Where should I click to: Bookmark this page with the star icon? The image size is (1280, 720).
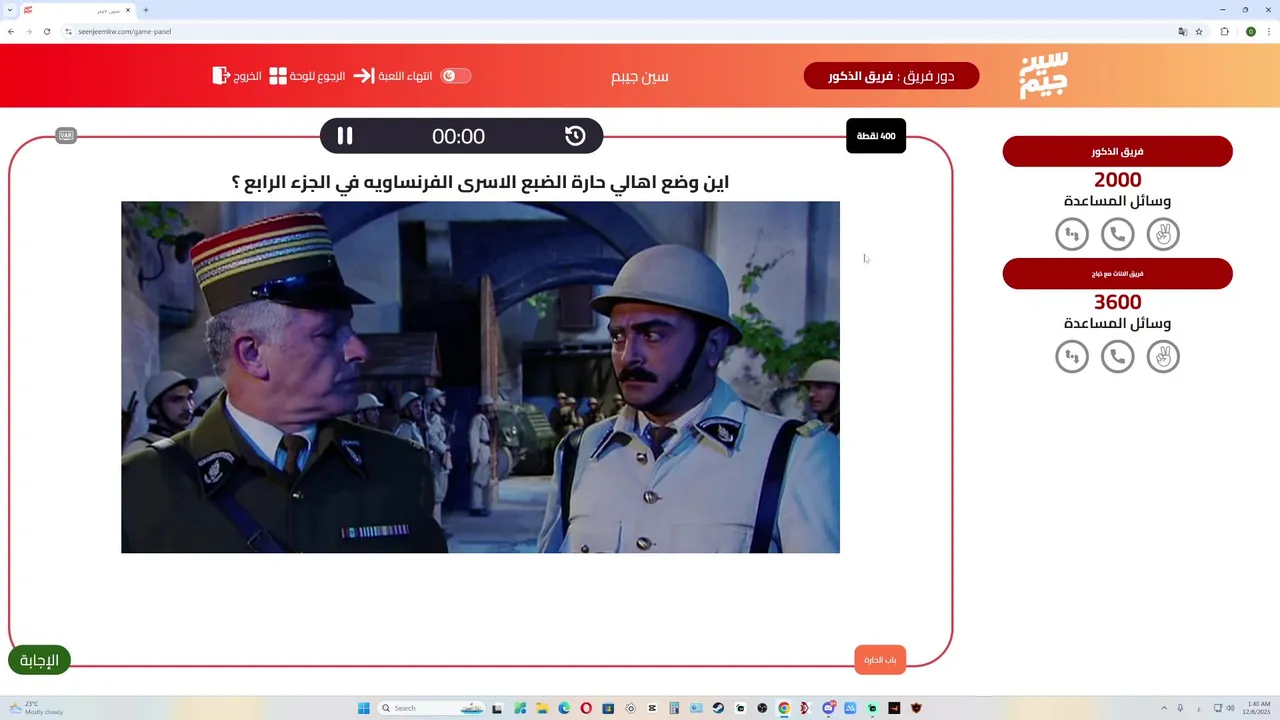[x=1199, y=31]
